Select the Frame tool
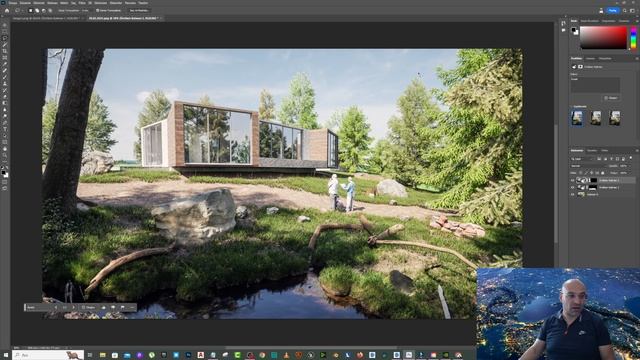 pos(5,58)
